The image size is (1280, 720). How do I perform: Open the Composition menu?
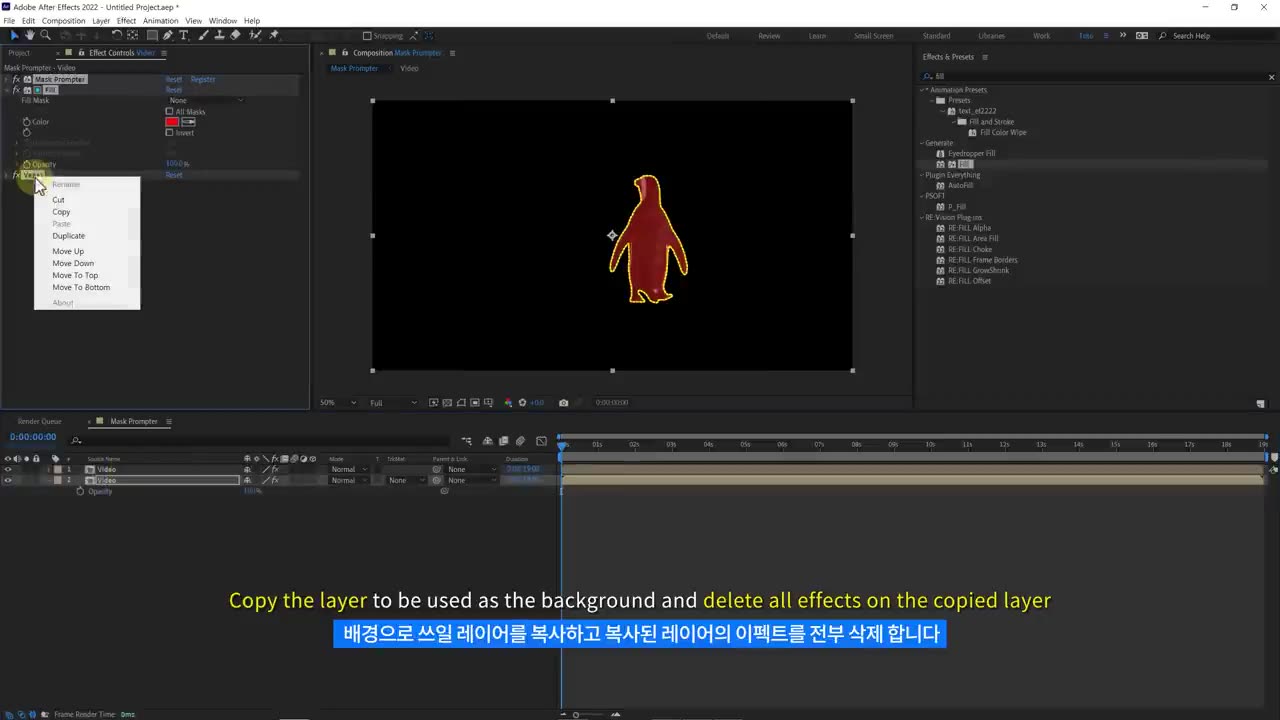[63, 20]
